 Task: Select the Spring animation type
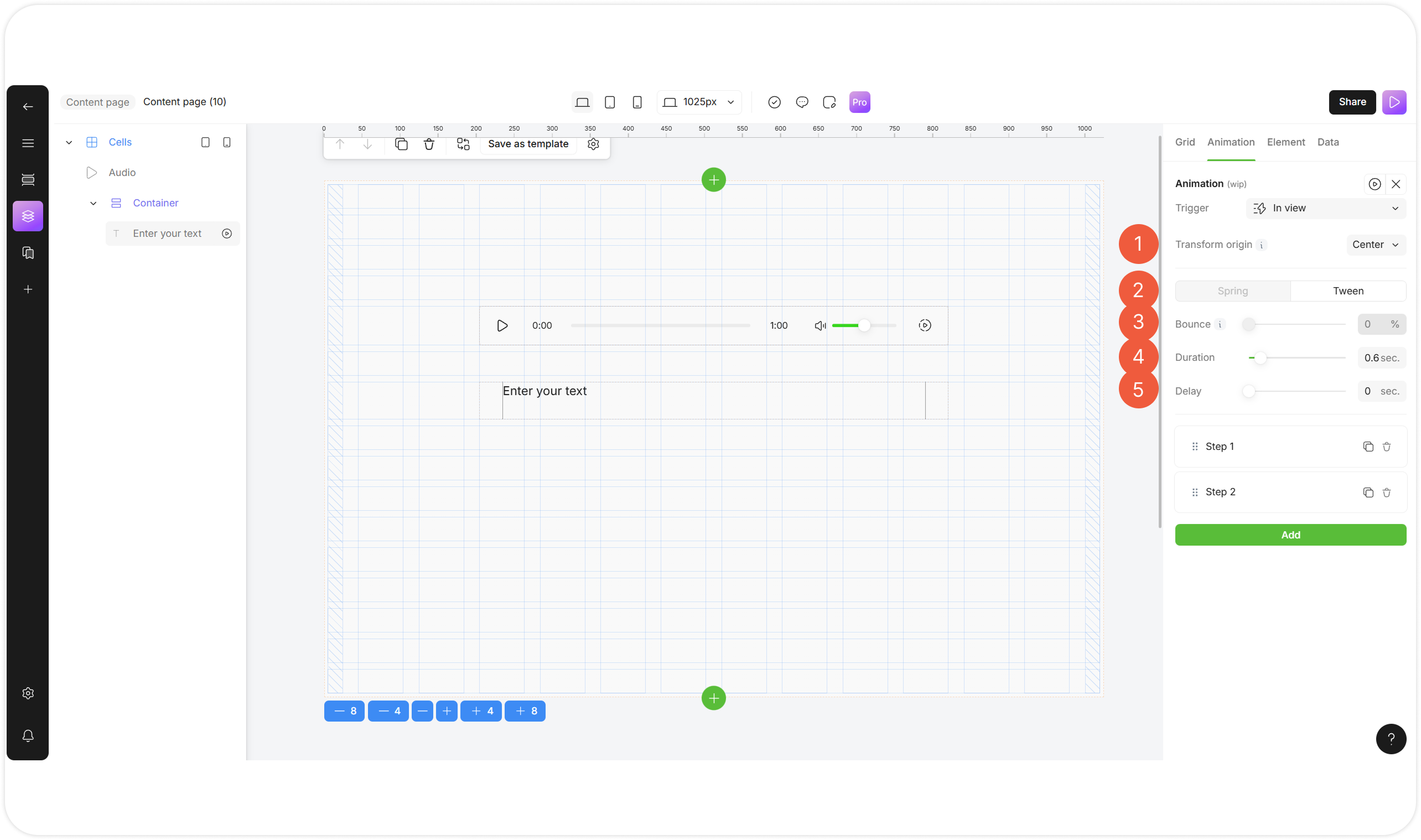tap(1232, 291)
